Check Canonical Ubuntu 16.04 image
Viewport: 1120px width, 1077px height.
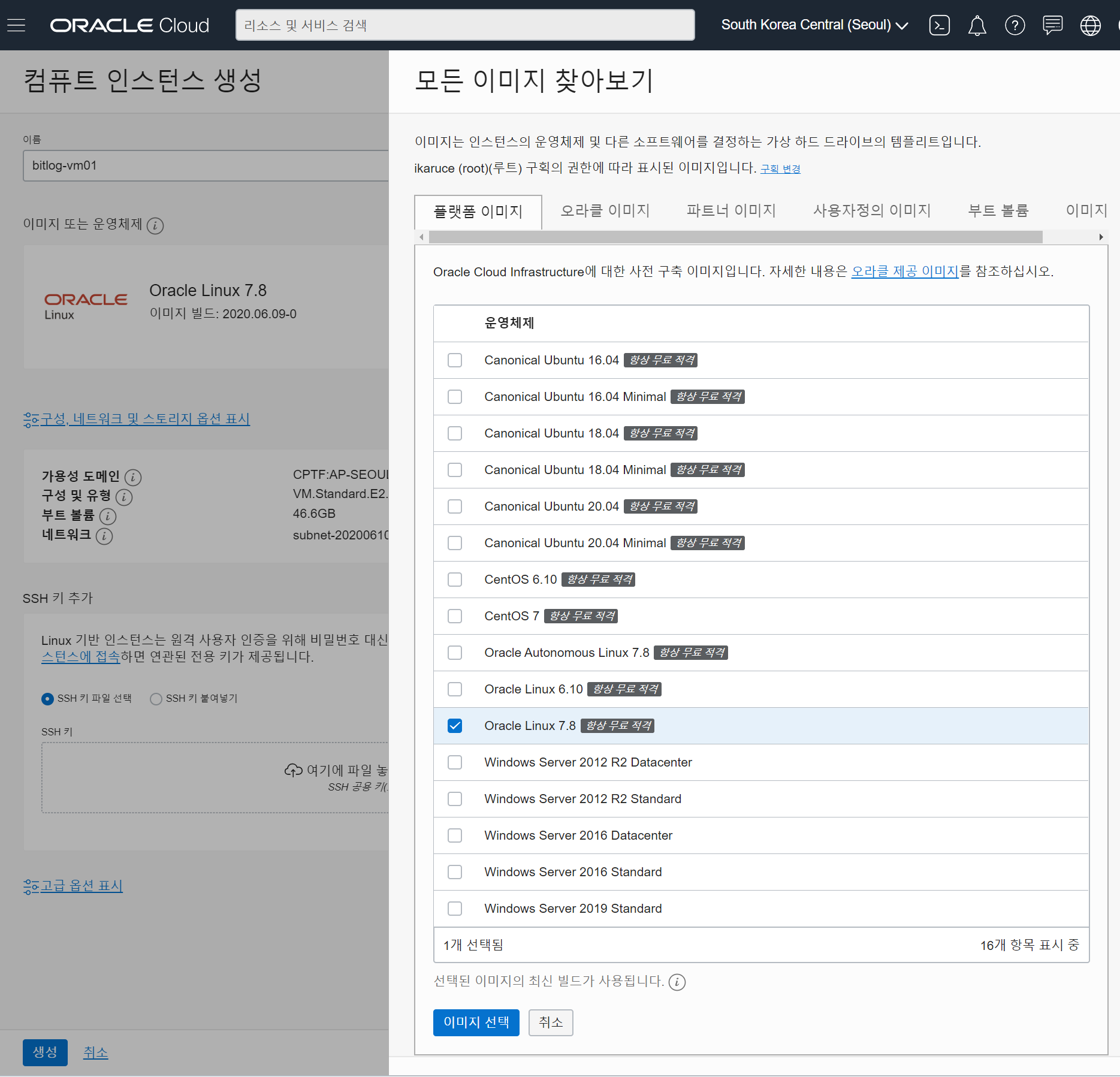click(455, 360)
